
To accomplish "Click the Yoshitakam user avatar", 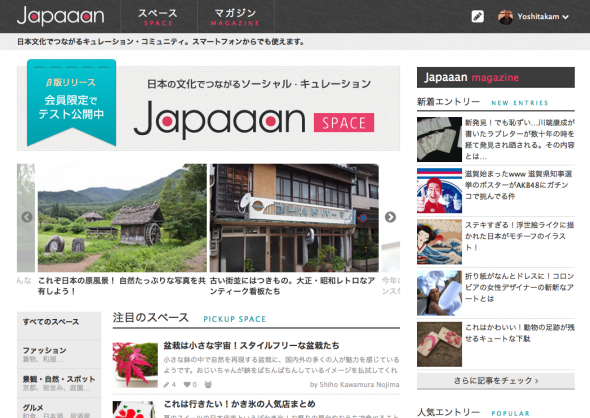I will [x=505, y=17].
